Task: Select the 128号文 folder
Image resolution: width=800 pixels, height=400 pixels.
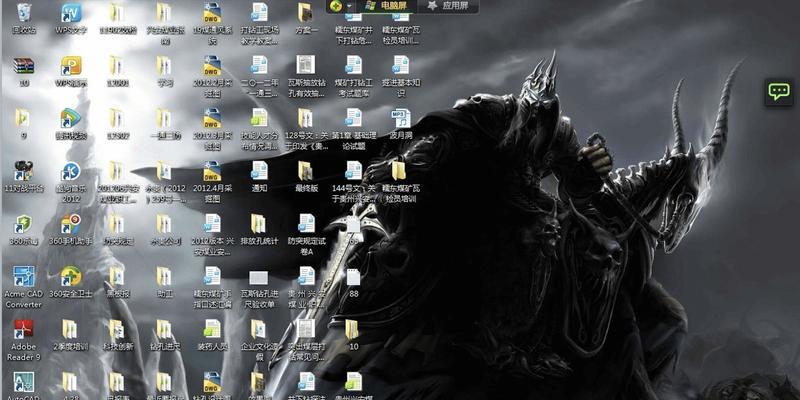Action: tap(306, 129)
